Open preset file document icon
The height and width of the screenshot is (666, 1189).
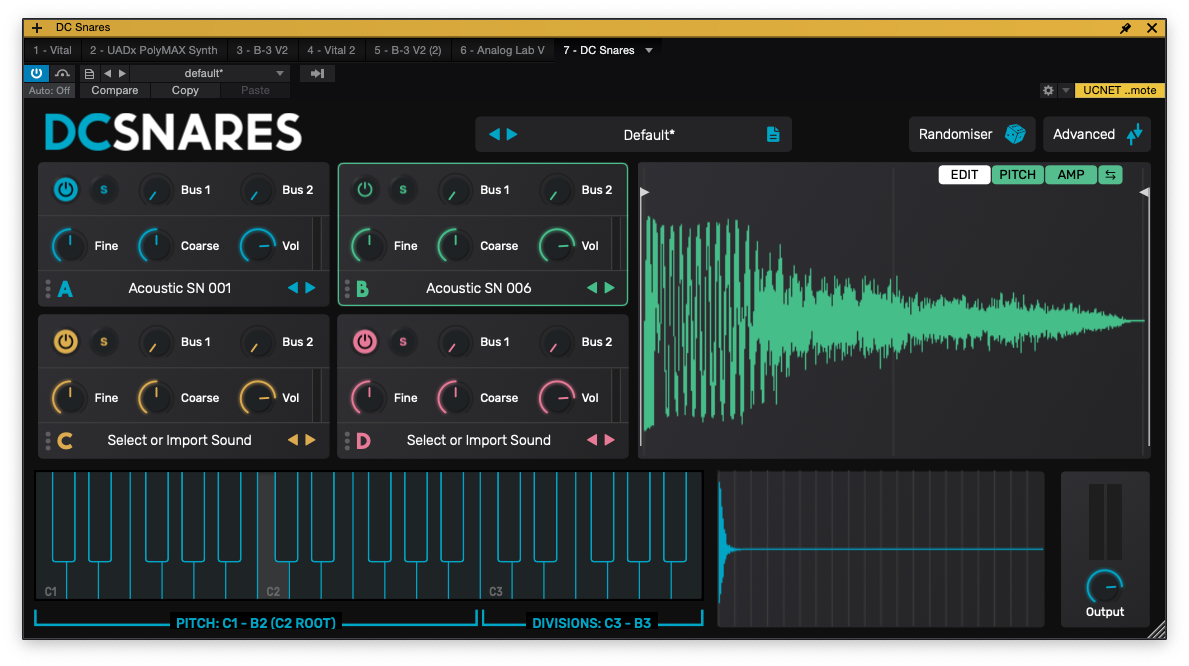[x=773, y=134]
